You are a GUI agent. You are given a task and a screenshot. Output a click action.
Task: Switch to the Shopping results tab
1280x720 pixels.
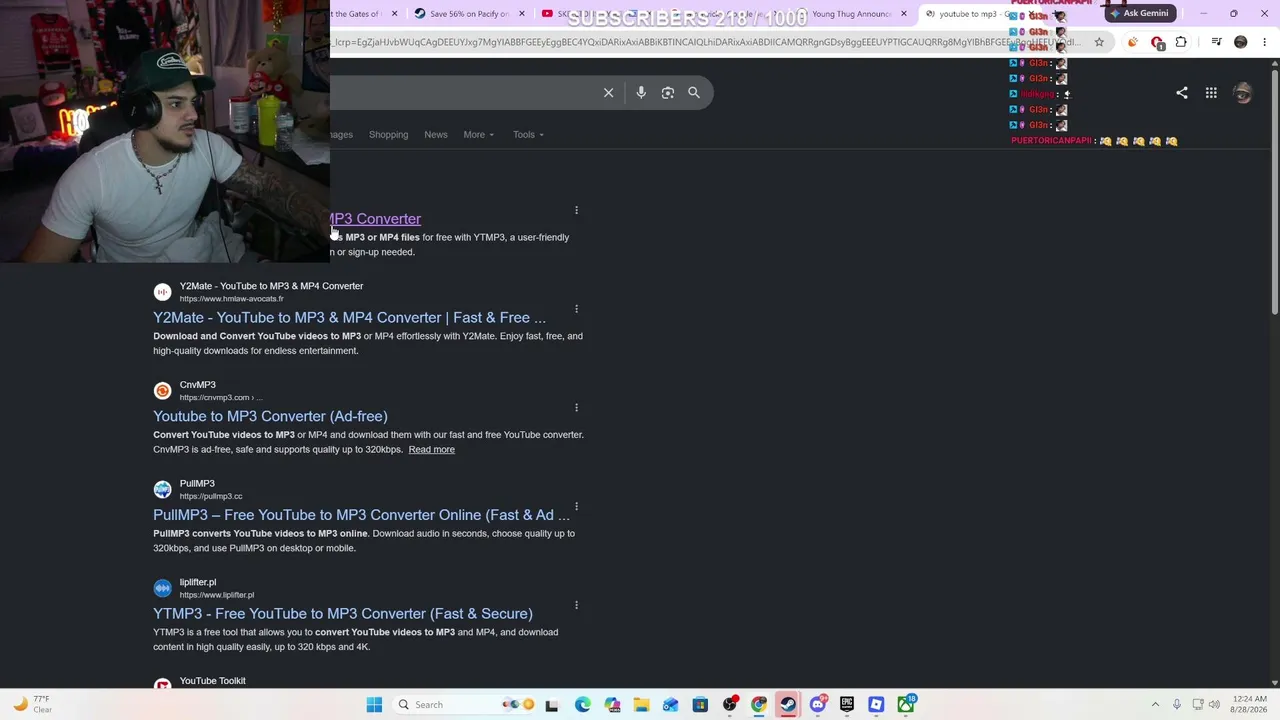pyautogui.click(x=388, y=135)
